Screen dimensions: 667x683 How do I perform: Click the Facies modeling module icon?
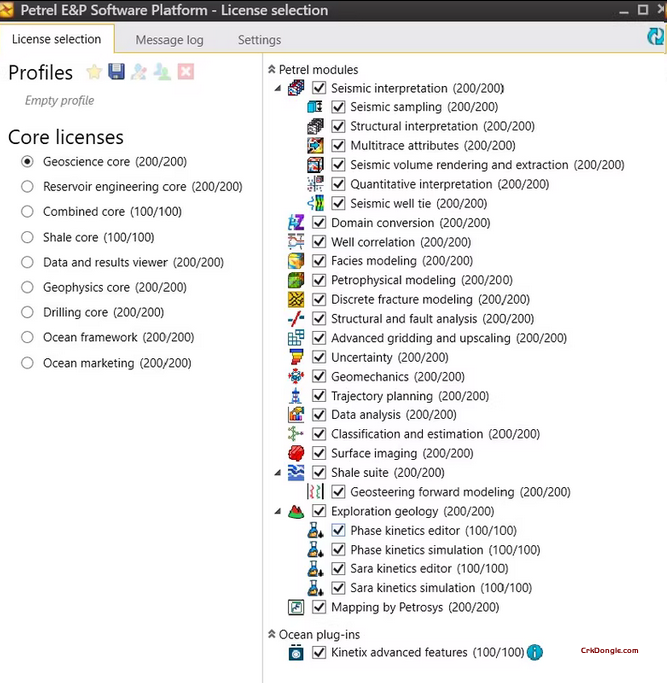point(296,261)
